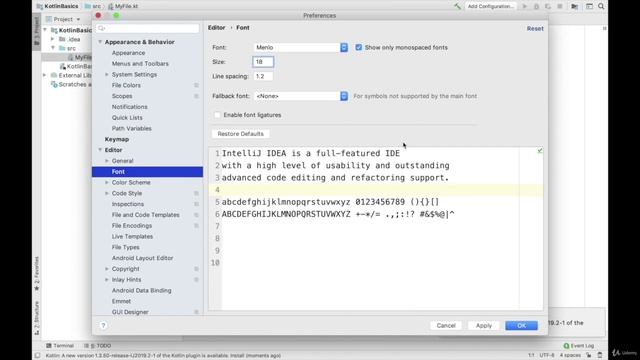Select Appearance settings page
Screen dimensions: 640x360
tap(128, 53)
